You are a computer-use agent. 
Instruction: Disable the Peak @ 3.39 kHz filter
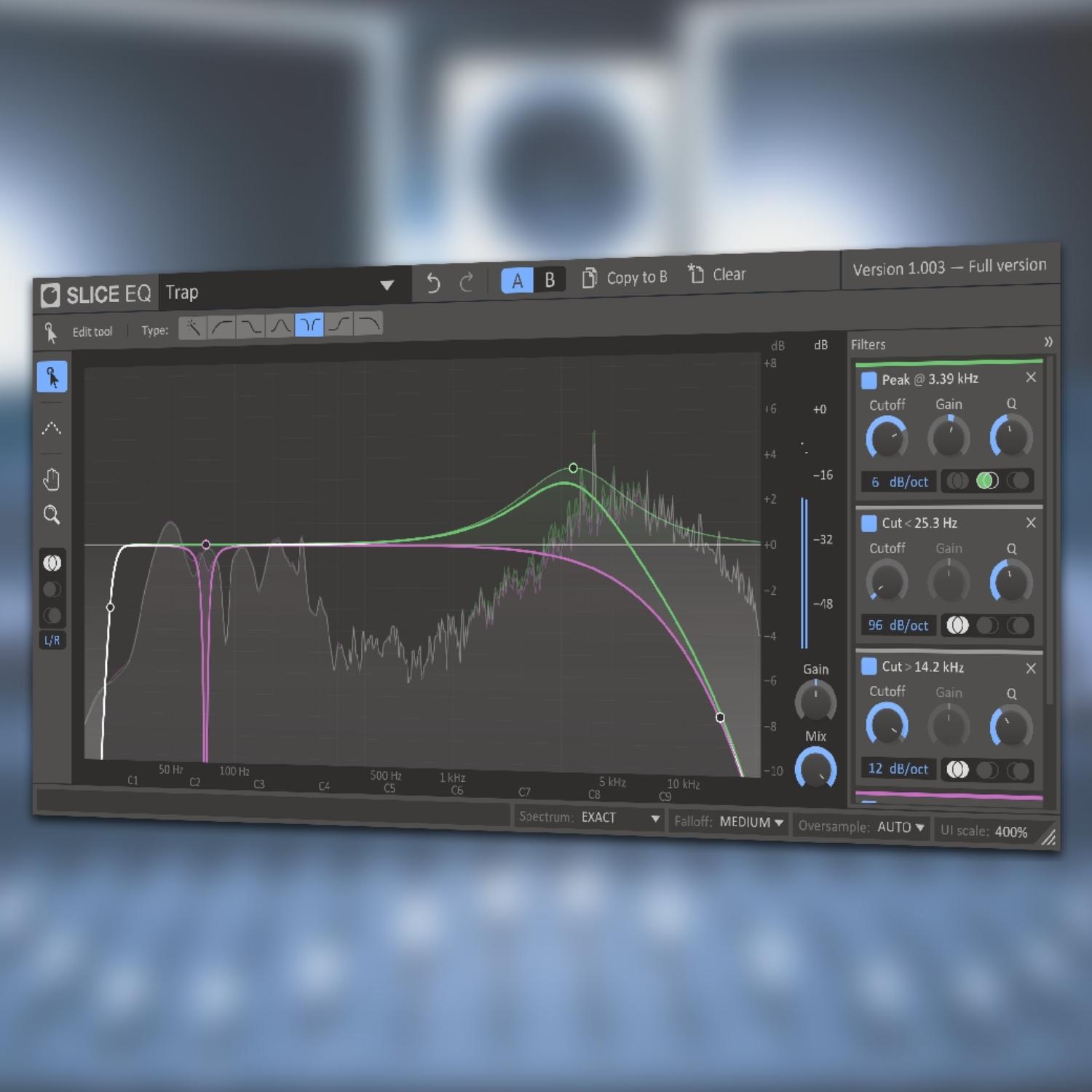tap(869, 380)
